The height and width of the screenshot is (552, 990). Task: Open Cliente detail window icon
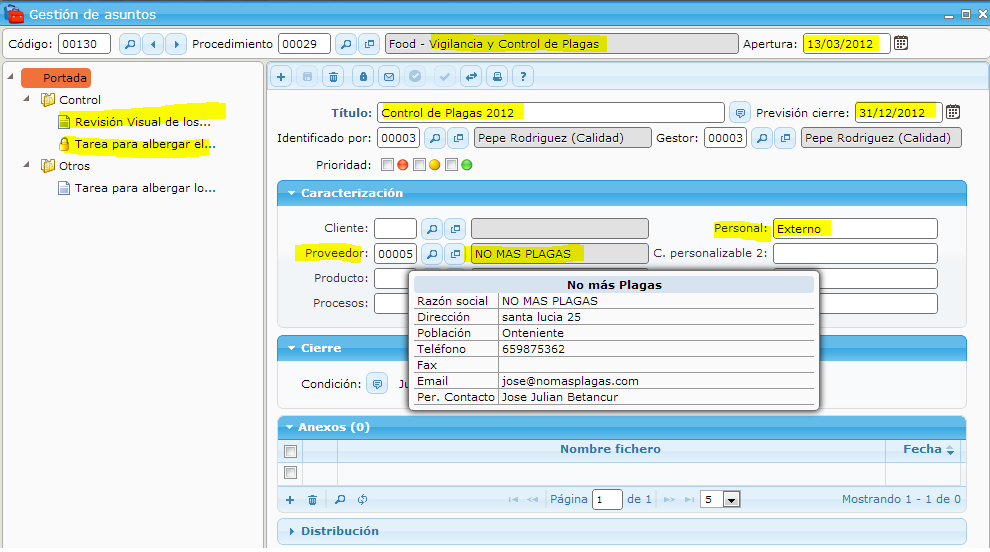point(455,229)
